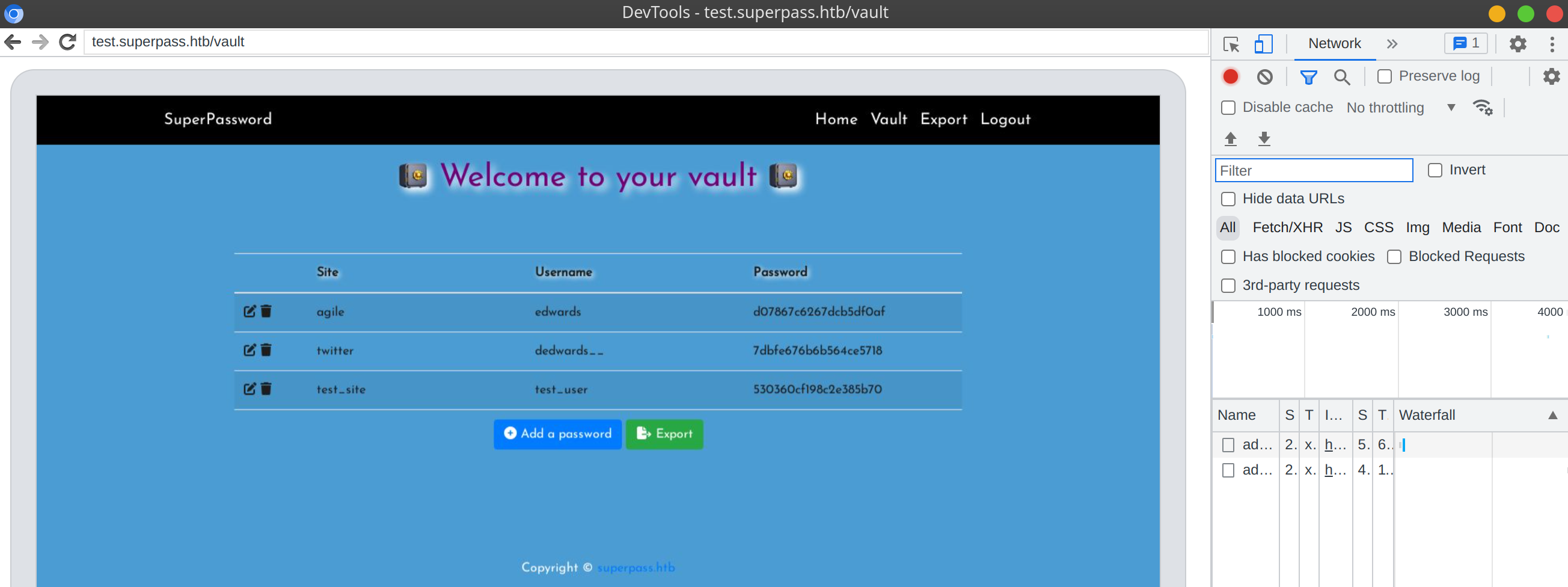This screenshot has height=587, width=1568.
Task: Toggle Waterfall column sort arrow
Action: point(1552,415)
